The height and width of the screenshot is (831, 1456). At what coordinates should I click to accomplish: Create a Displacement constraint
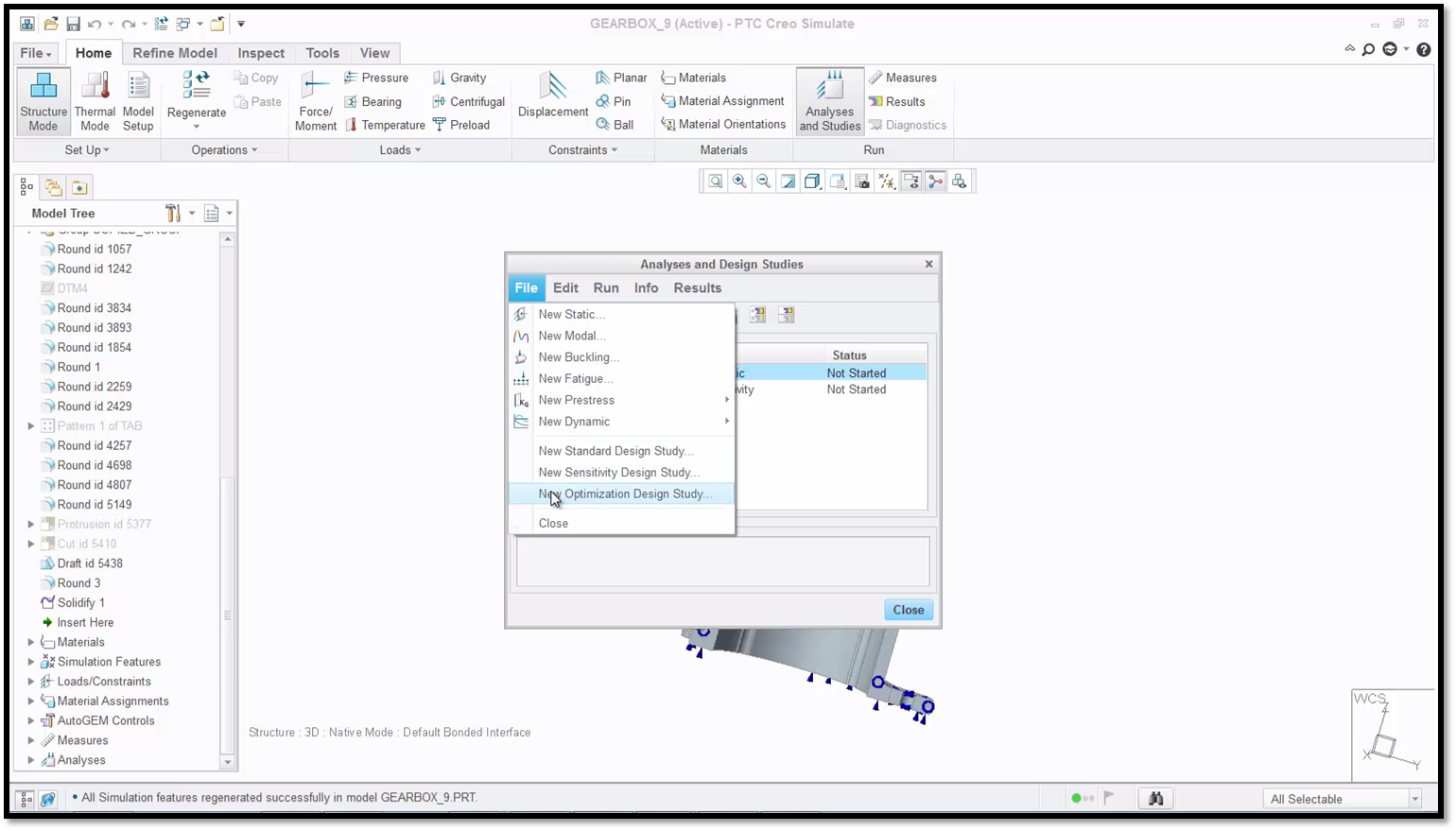click(x=553, y=95)
